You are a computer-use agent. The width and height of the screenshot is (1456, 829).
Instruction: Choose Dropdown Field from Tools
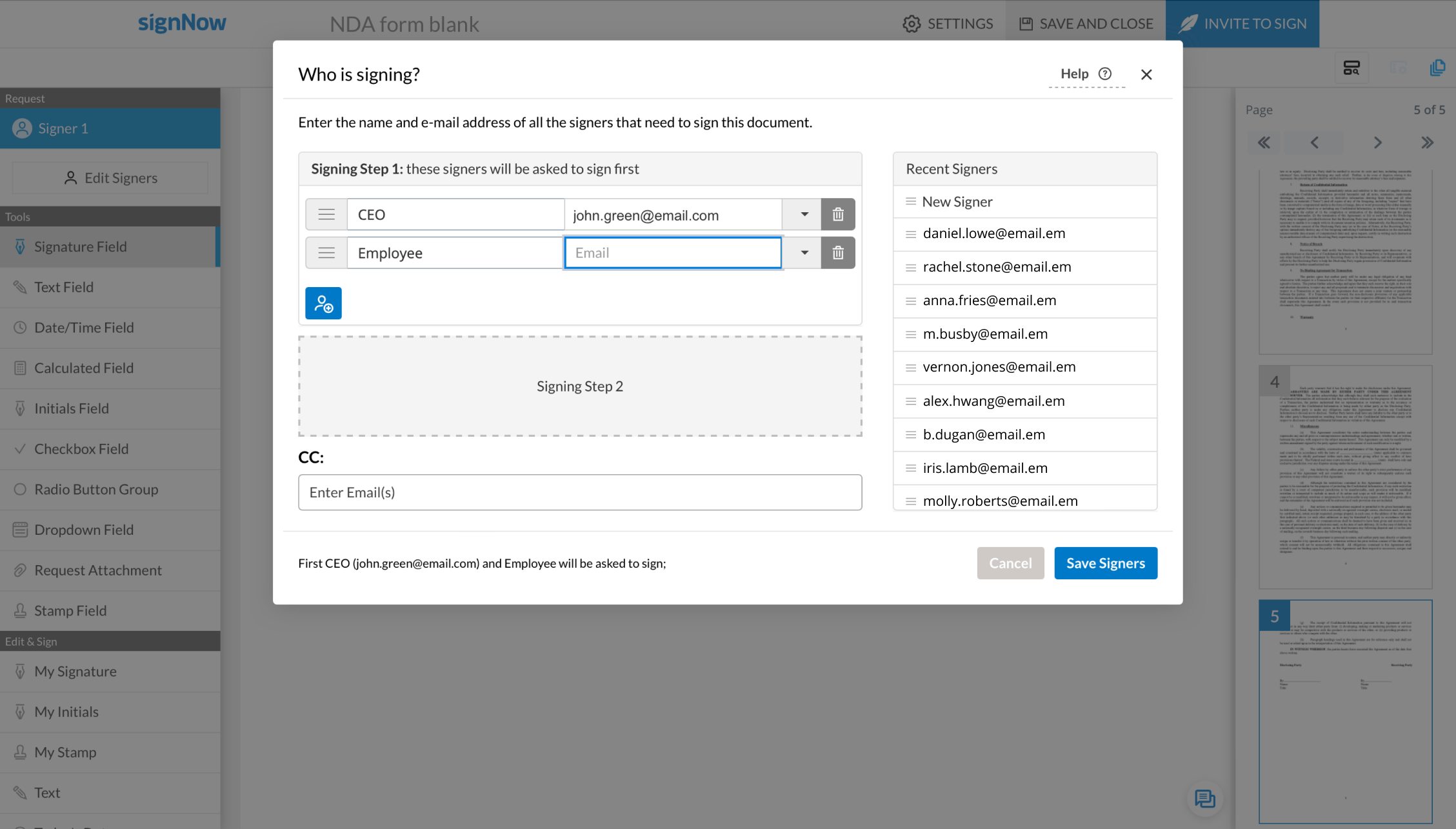click(x=84, y=530)
